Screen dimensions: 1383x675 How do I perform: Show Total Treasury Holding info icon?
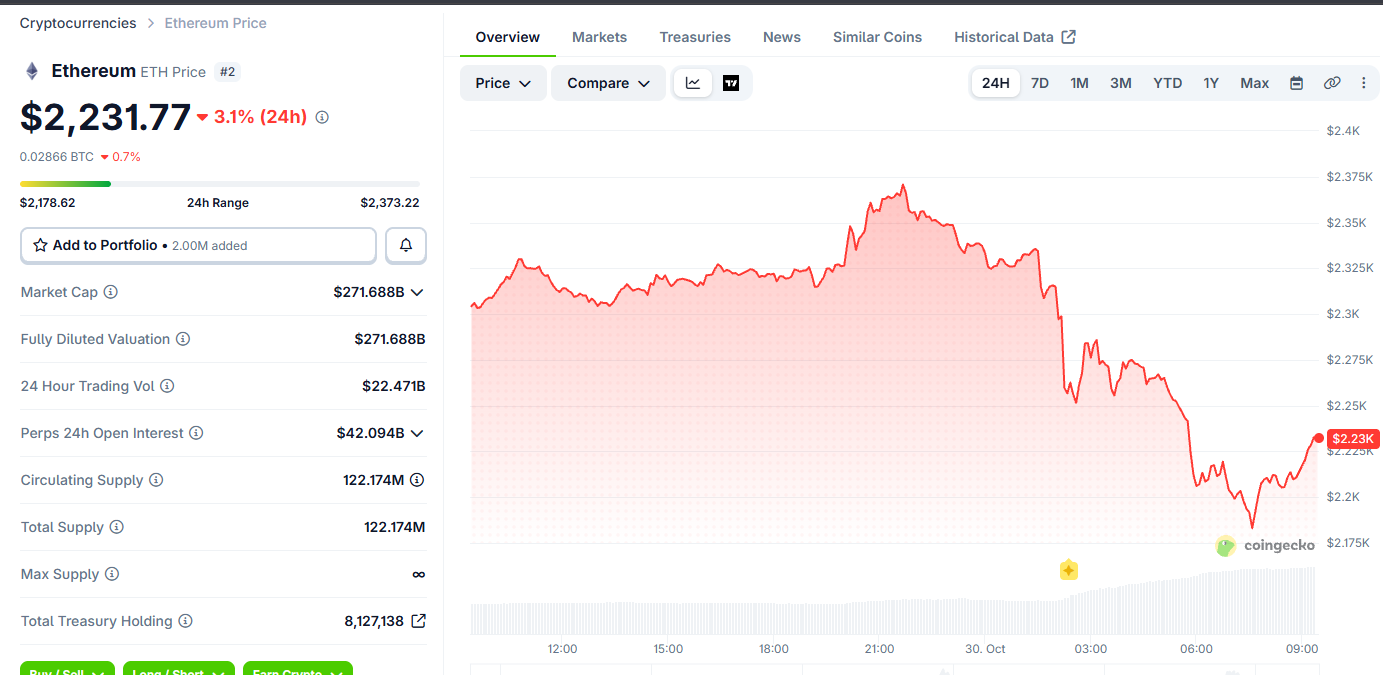pos(185,621)
